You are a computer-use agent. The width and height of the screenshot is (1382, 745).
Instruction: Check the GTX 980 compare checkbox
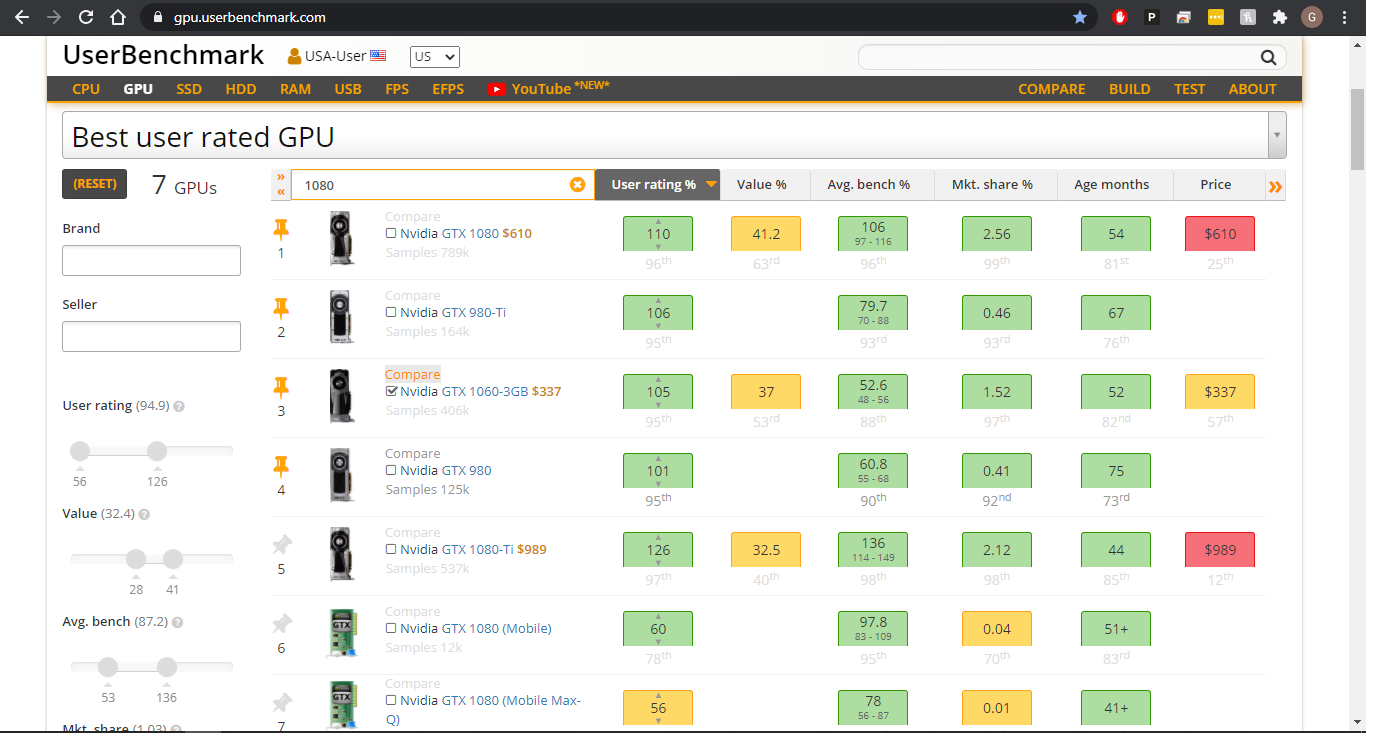click(391, 471)
